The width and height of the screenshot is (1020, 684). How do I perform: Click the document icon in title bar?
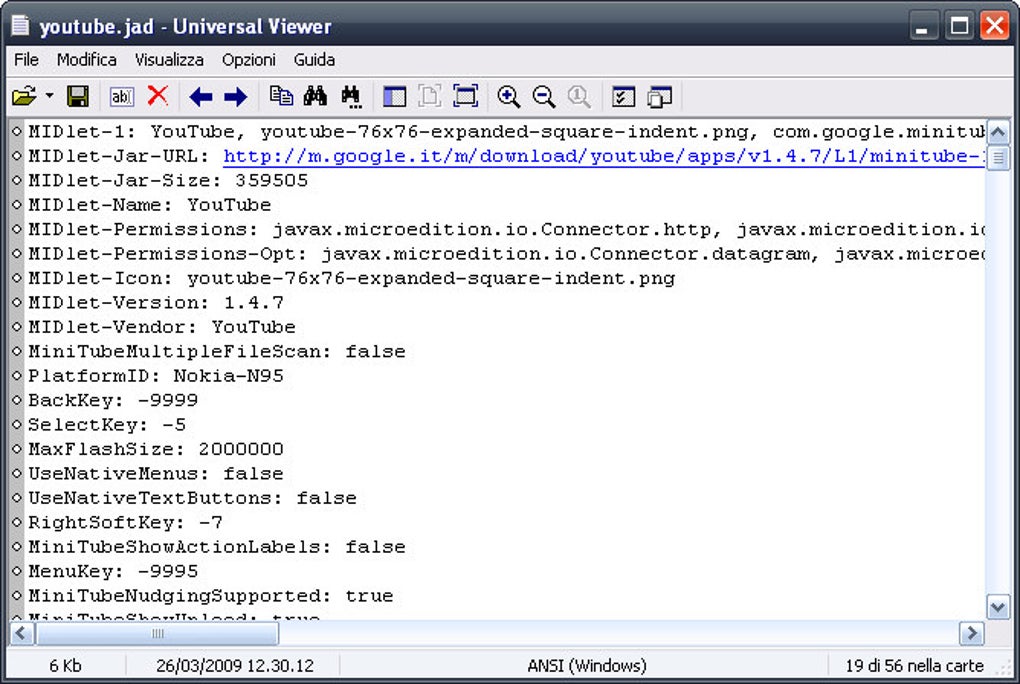click(21, 25)
